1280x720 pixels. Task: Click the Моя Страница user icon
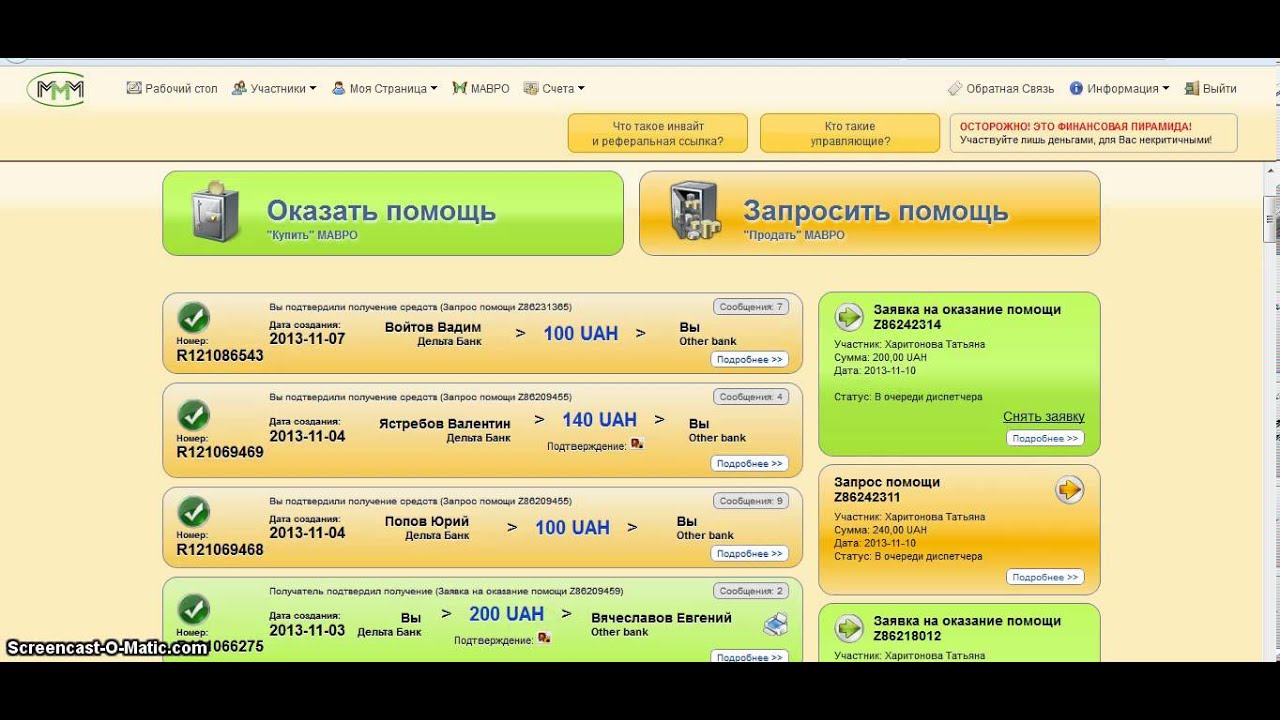click(339, 88)
